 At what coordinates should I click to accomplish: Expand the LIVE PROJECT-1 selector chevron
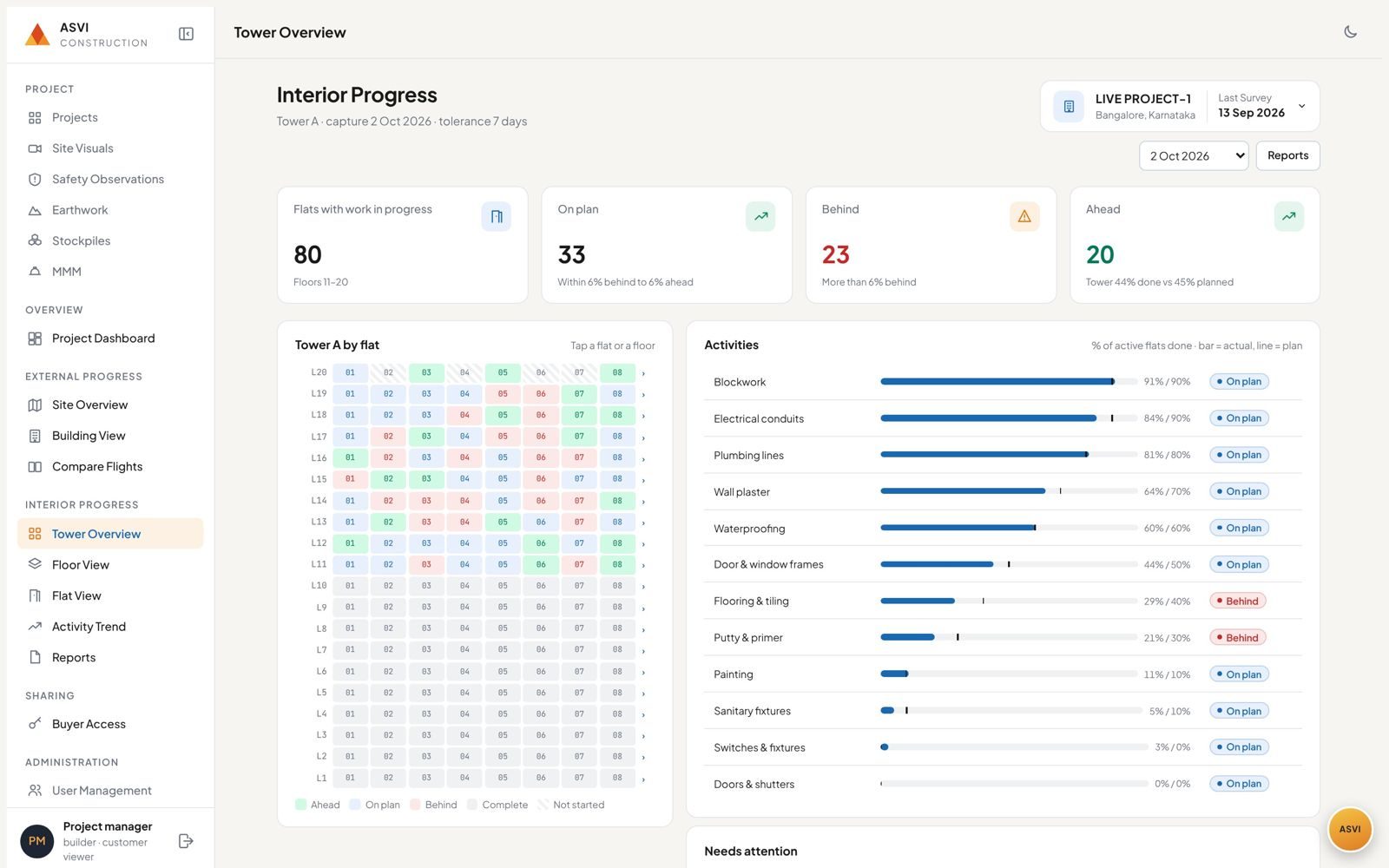tap(1301, 107)
